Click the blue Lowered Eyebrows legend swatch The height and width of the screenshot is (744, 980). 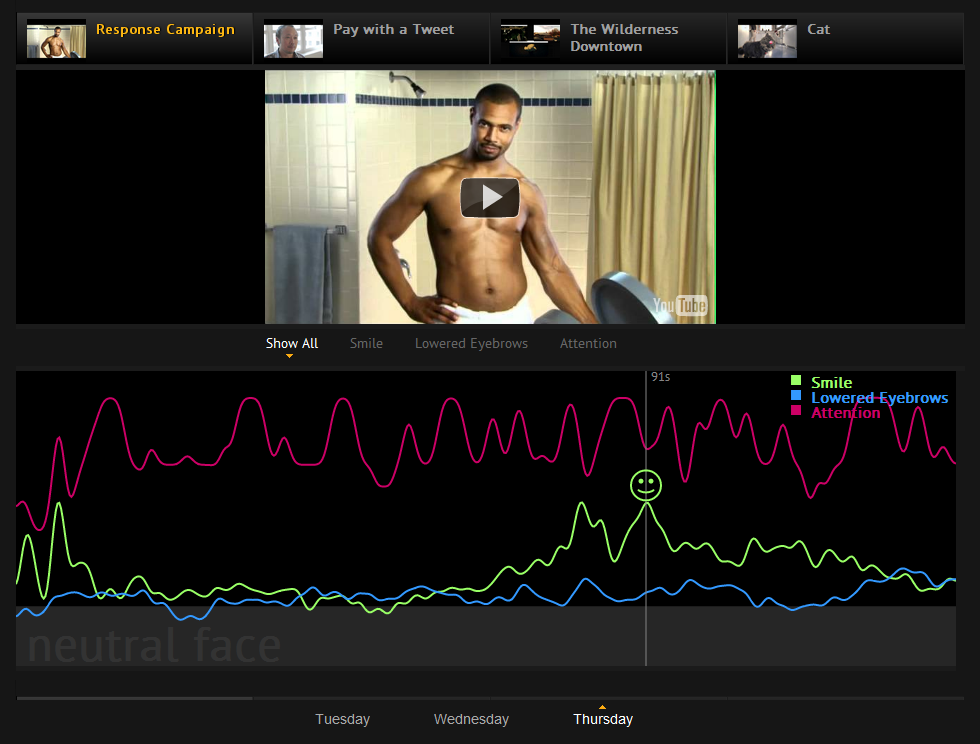tap(796, 396)
